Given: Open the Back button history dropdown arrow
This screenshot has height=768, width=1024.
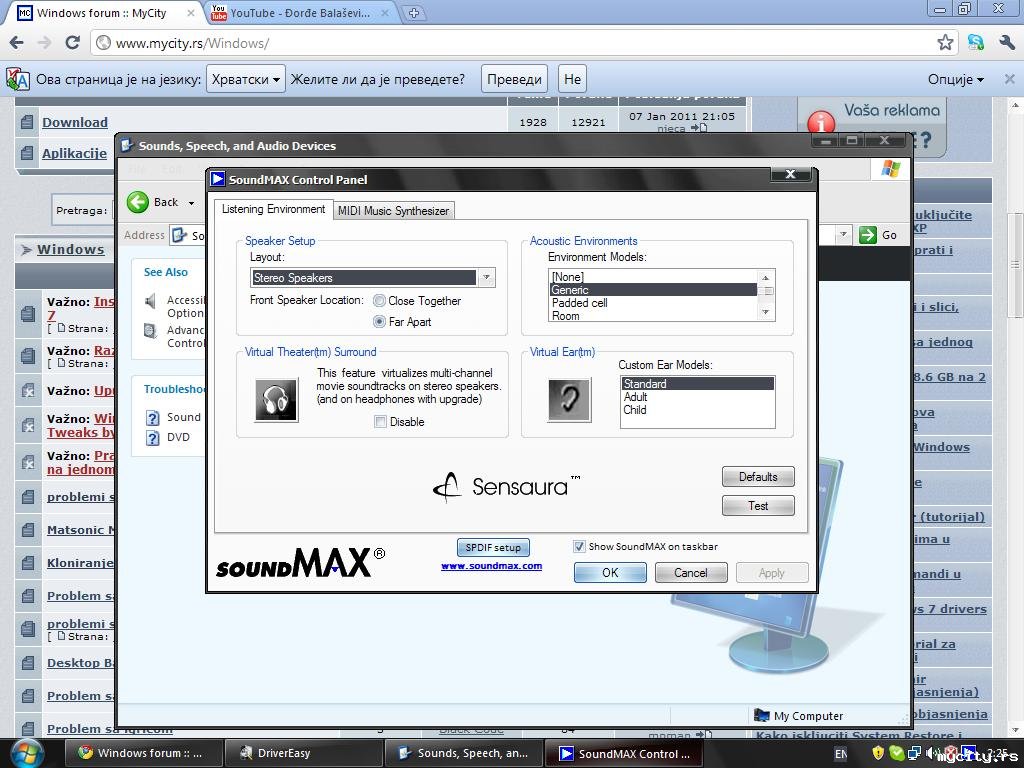Looking at the screenshot, I should 191,203.
